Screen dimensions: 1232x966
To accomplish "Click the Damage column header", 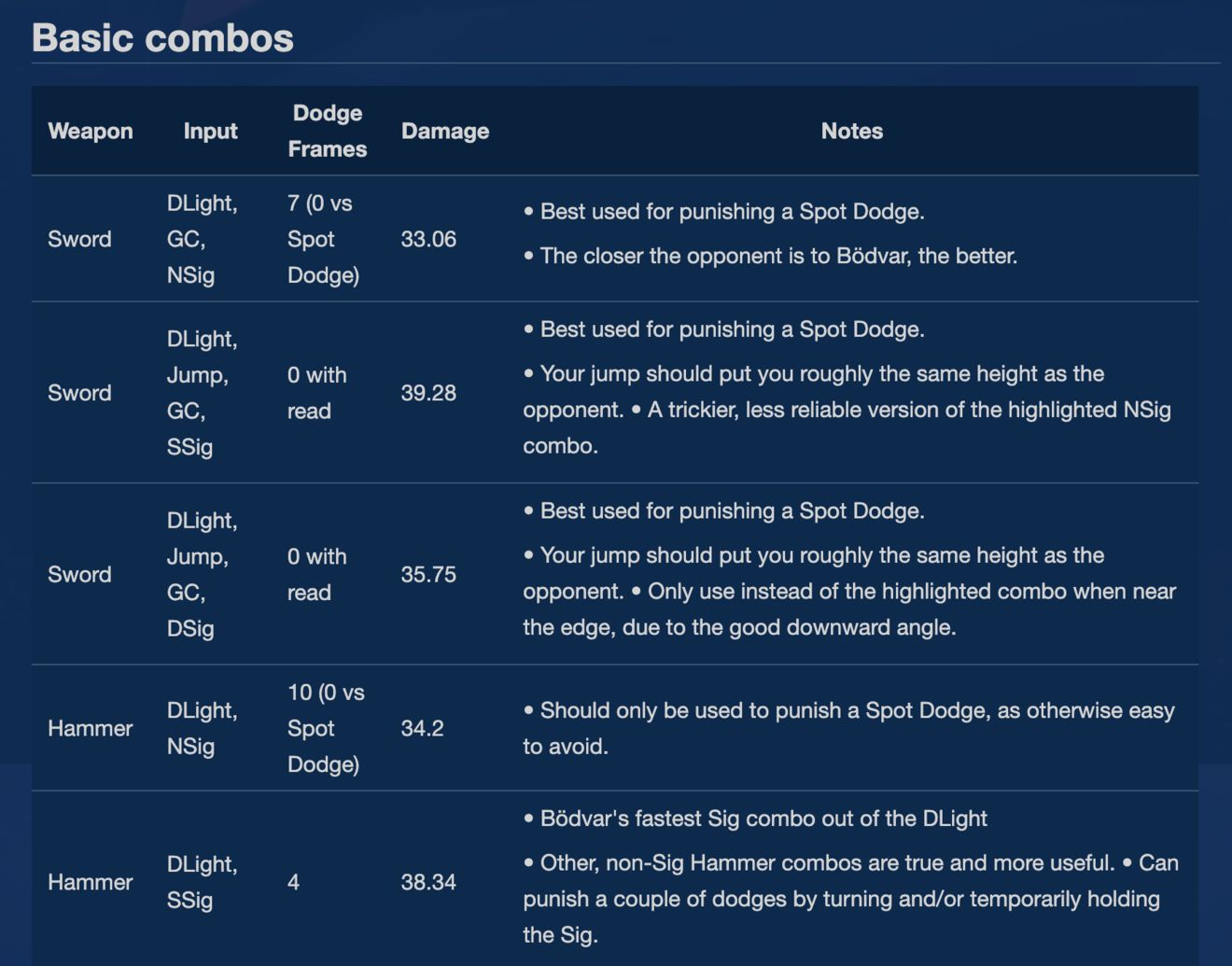I will click(x=445, y=131).
